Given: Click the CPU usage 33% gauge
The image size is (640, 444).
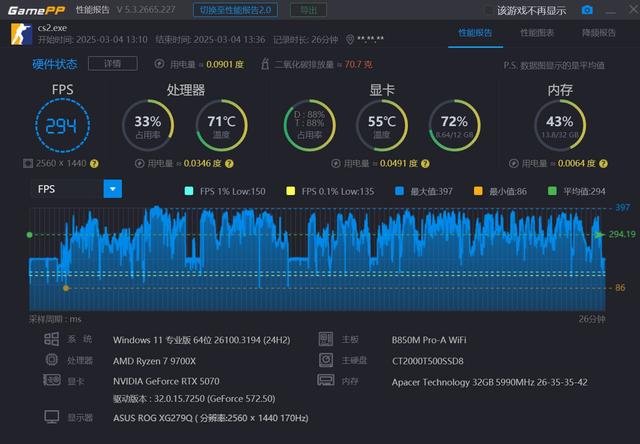Looking at the screenshot, I should [x=148, y=125].
